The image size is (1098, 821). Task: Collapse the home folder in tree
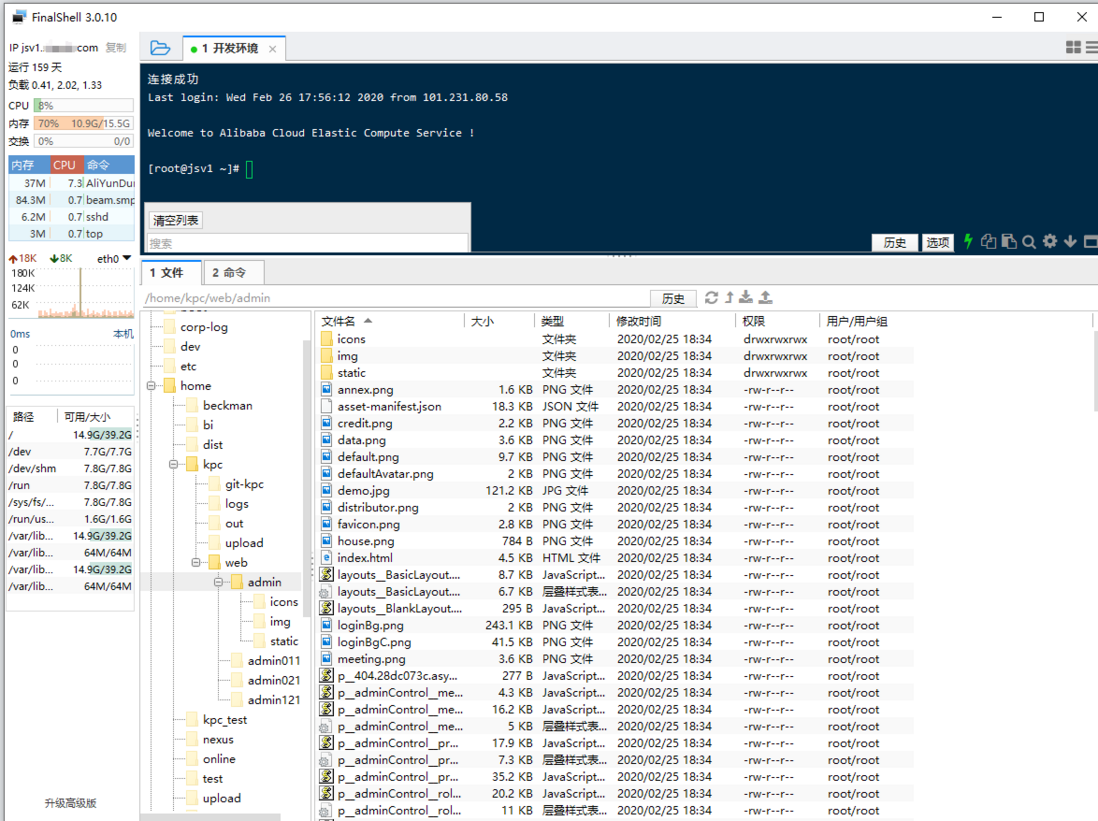click(x=151, y=386)
